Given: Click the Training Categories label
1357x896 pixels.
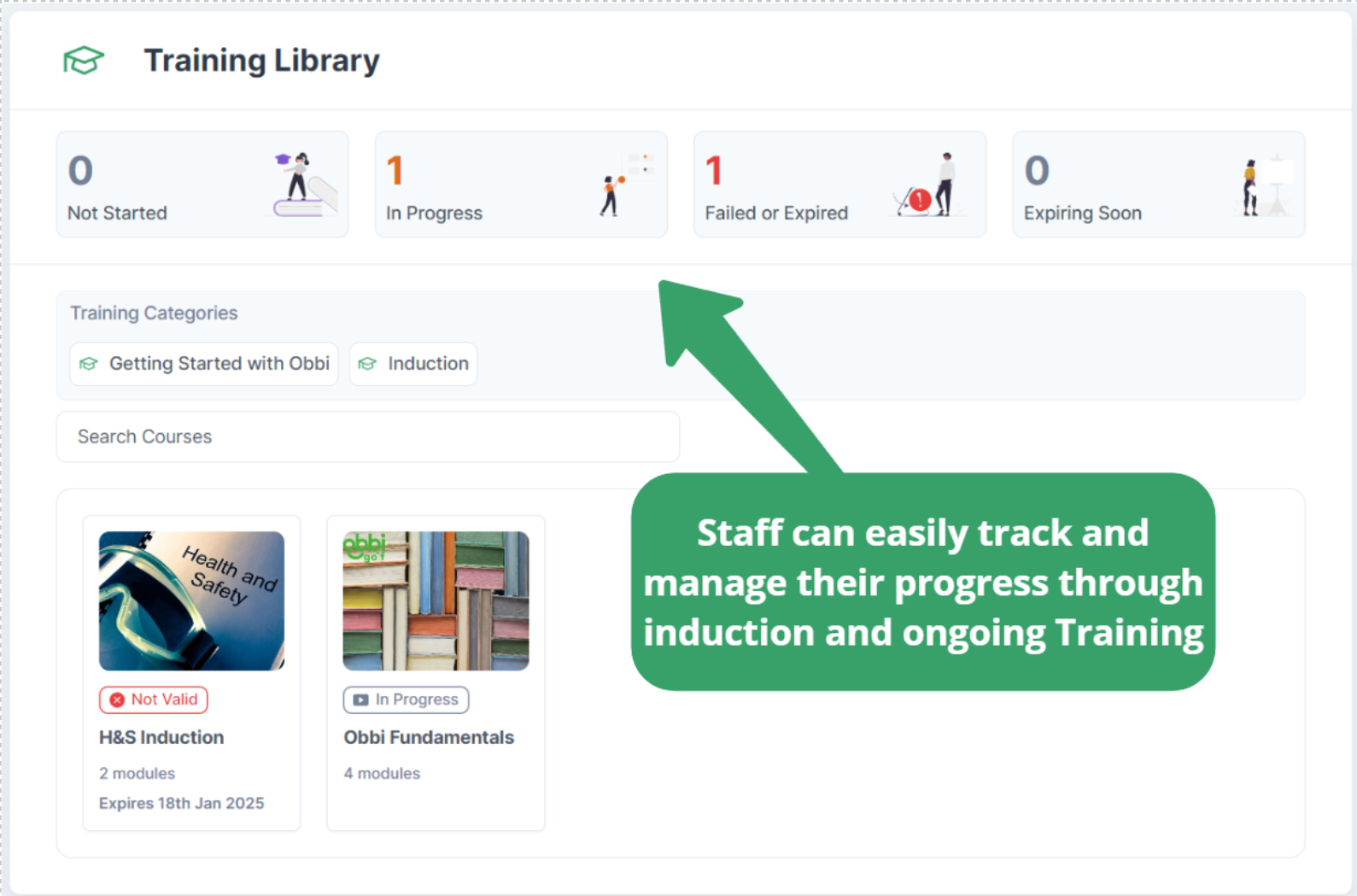Looking at the screenshot, I should pos(154,313).
